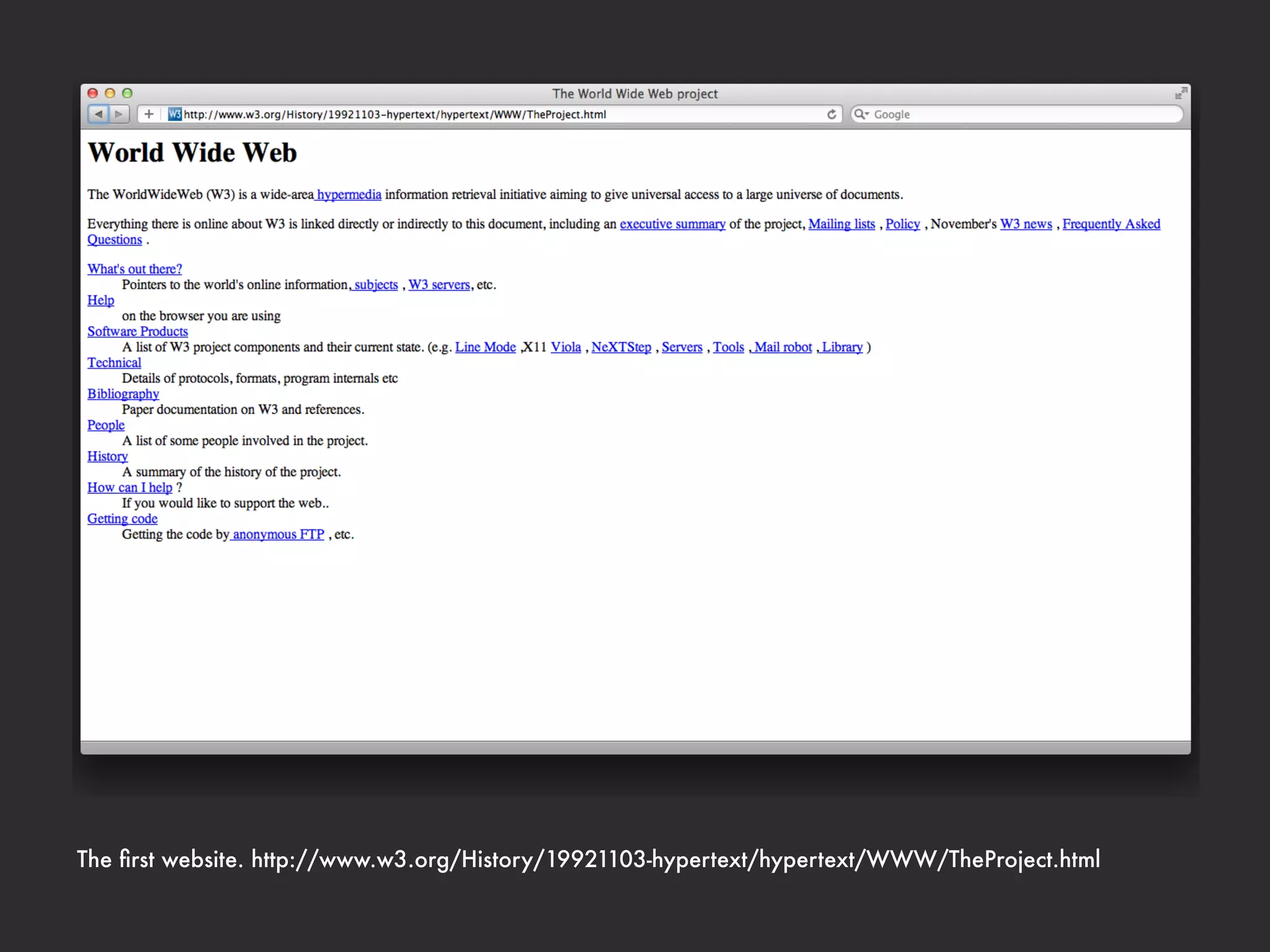
Task: Click the What's out there? link
Action: (135, 269)
